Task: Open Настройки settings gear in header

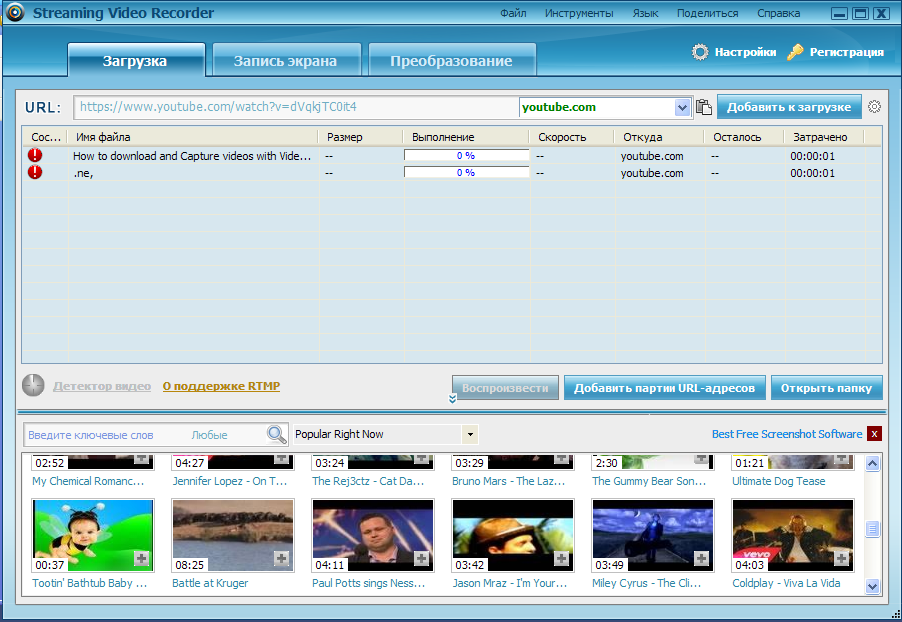Action: pos(701,52)
